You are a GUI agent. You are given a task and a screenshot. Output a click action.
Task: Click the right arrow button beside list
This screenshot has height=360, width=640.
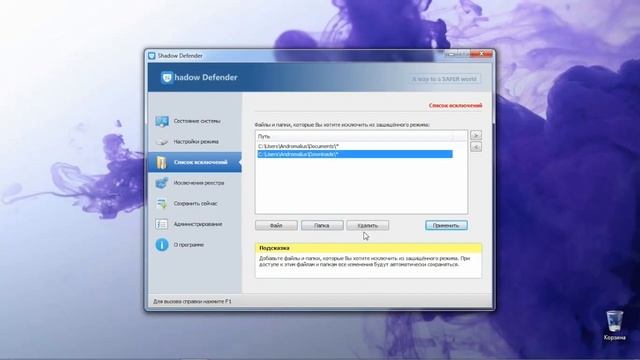[476, 135]
